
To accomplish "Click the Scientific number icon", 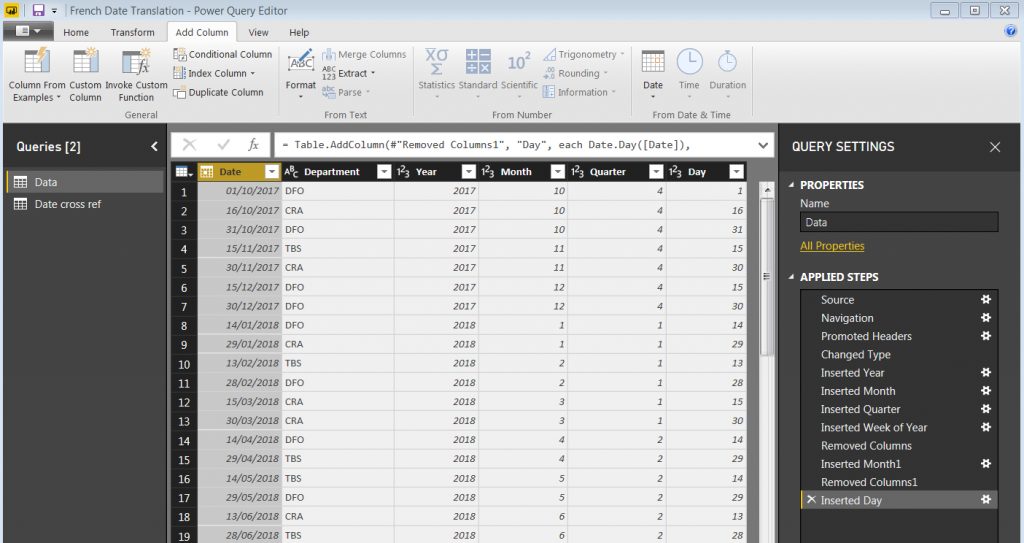I will [x=519, y=62].
